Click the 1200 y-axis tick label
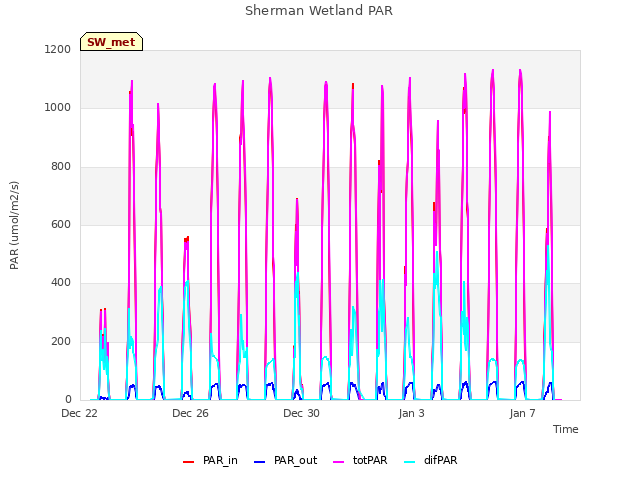 click(58, 49)
